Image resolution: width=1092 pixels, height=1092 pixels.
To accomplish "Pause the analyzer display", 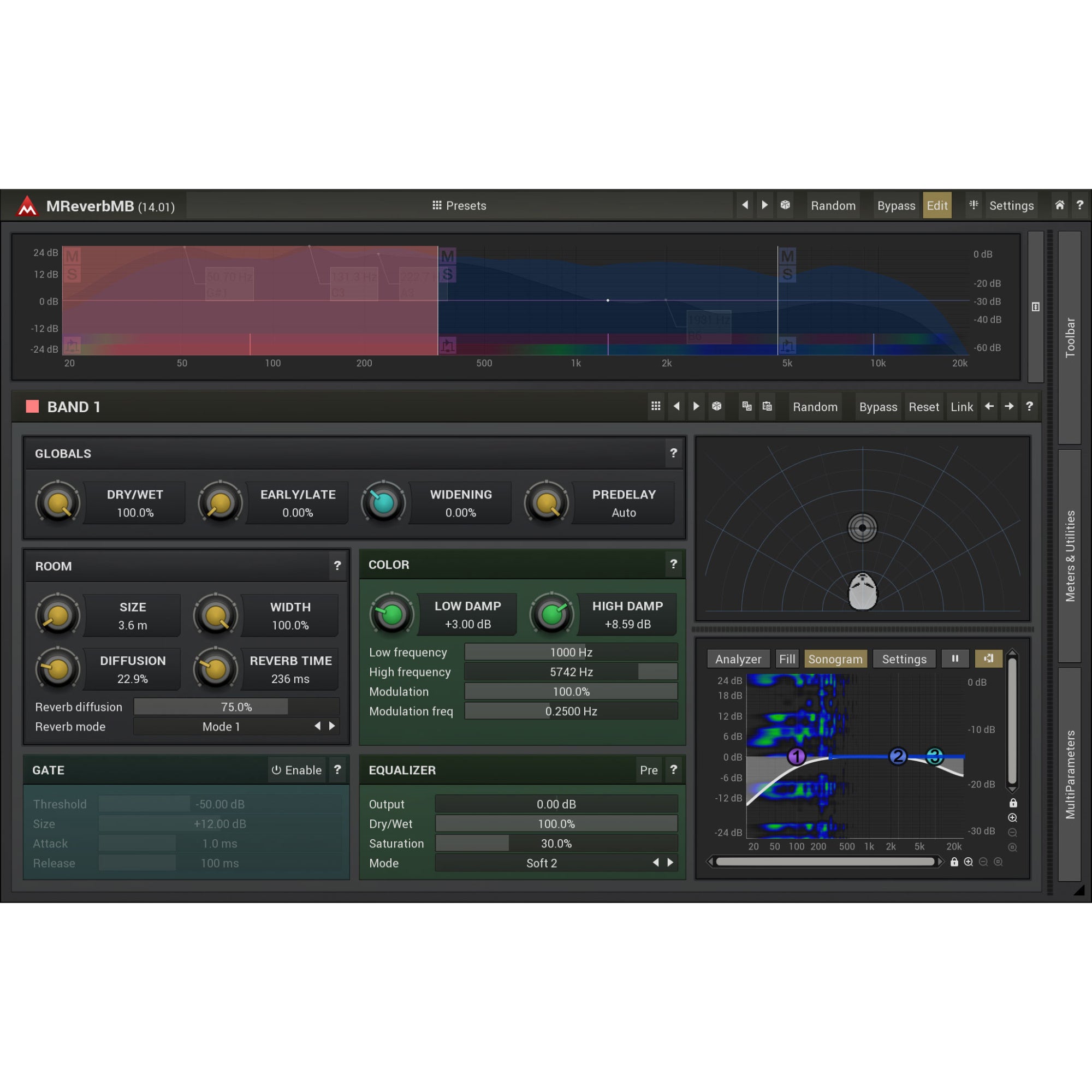I will coord(954,658).
